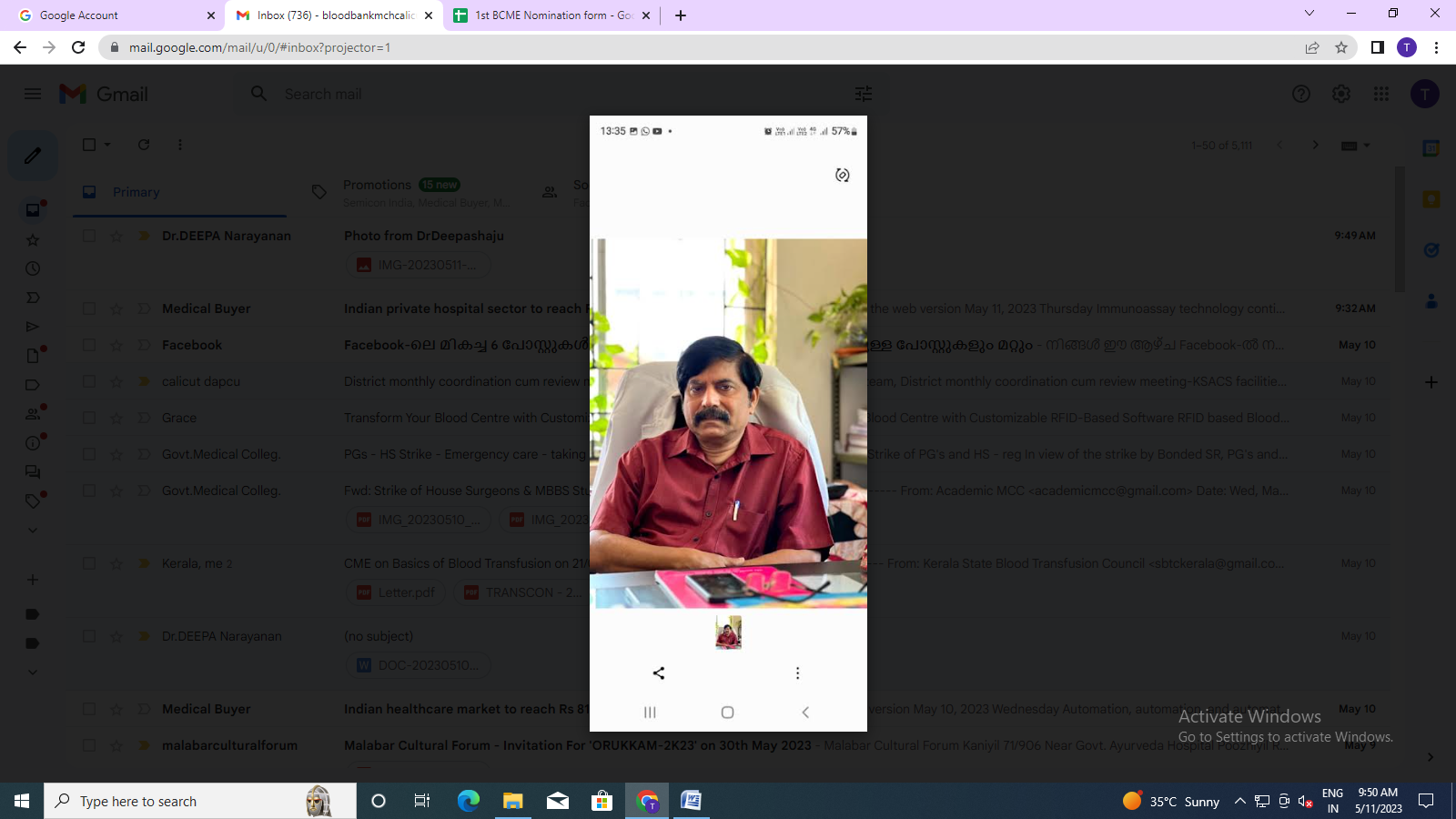
Task: Open Gmail settings gear
Action: tap(1341, 94)
